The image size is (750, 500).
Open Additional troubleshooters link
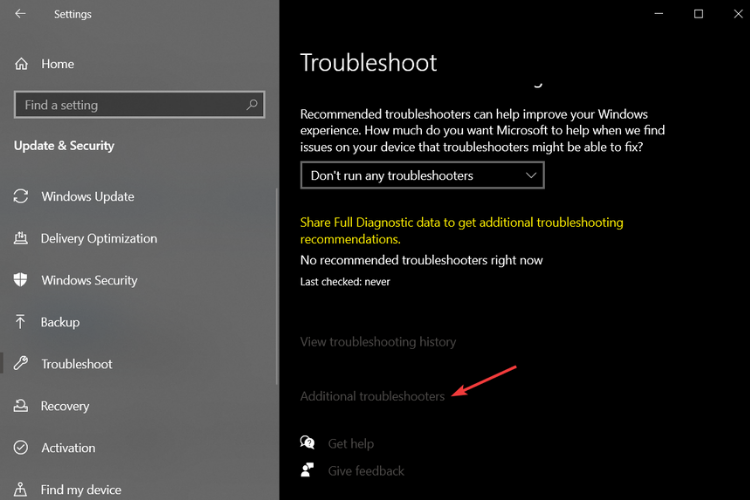pyautogui.click(x=372, y=397)
